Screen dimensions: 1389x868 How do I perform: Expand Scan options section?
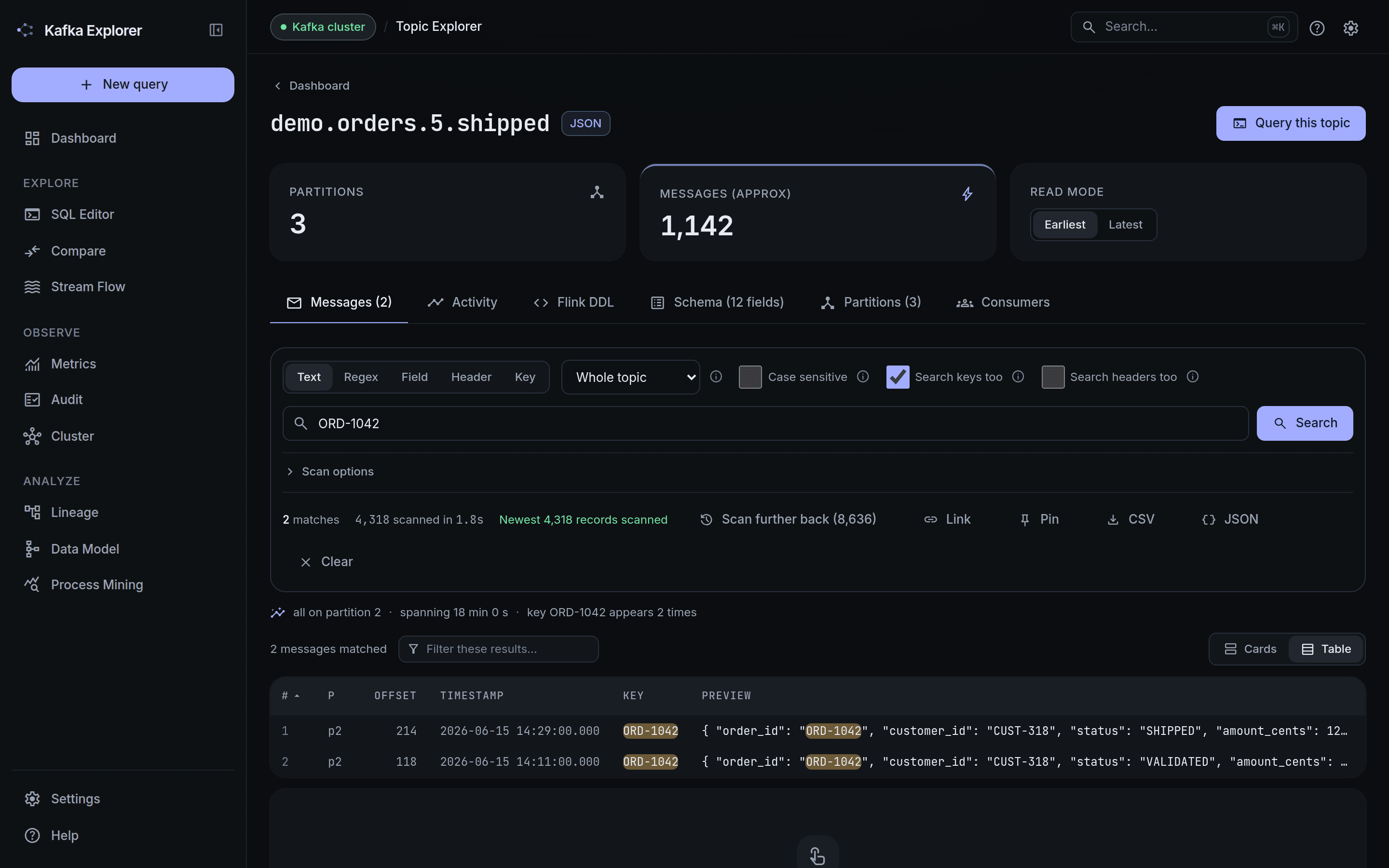pos(330,472)
